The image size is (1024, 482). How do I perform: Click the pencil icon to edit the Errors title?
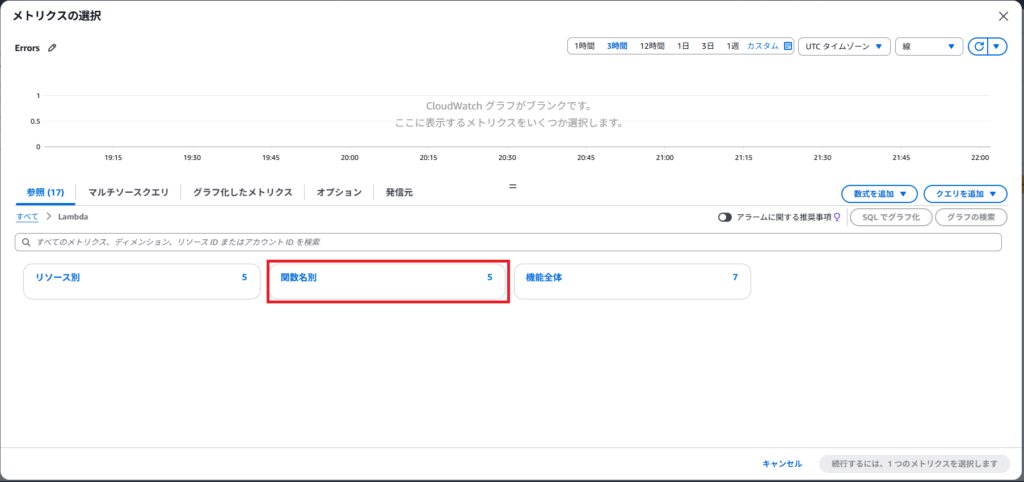[x=52, y=47]
